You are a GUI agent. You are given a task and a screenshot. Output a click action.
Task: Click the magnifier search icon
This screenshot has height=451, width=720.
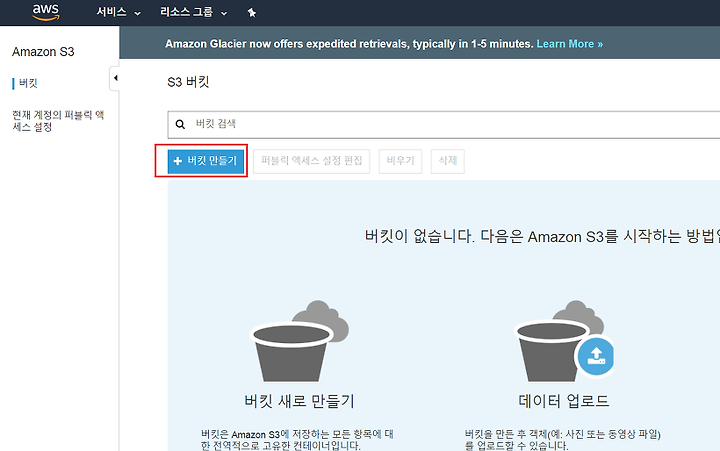pos(180,124)
